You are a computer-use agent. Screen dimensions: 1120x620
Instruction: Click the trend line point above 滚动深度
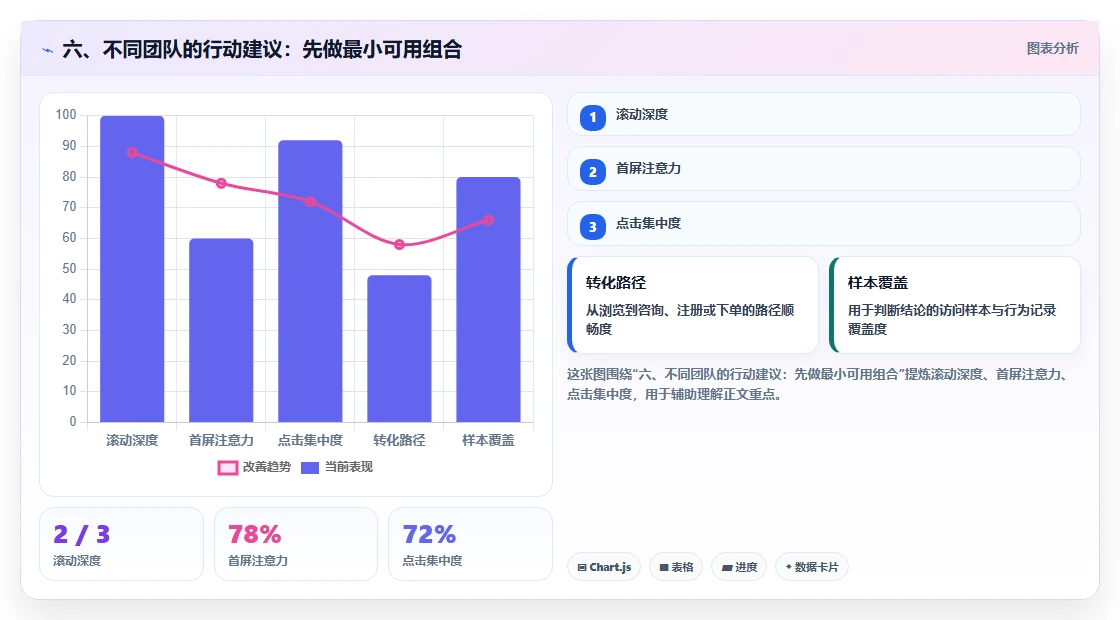[x=132, y=152]
